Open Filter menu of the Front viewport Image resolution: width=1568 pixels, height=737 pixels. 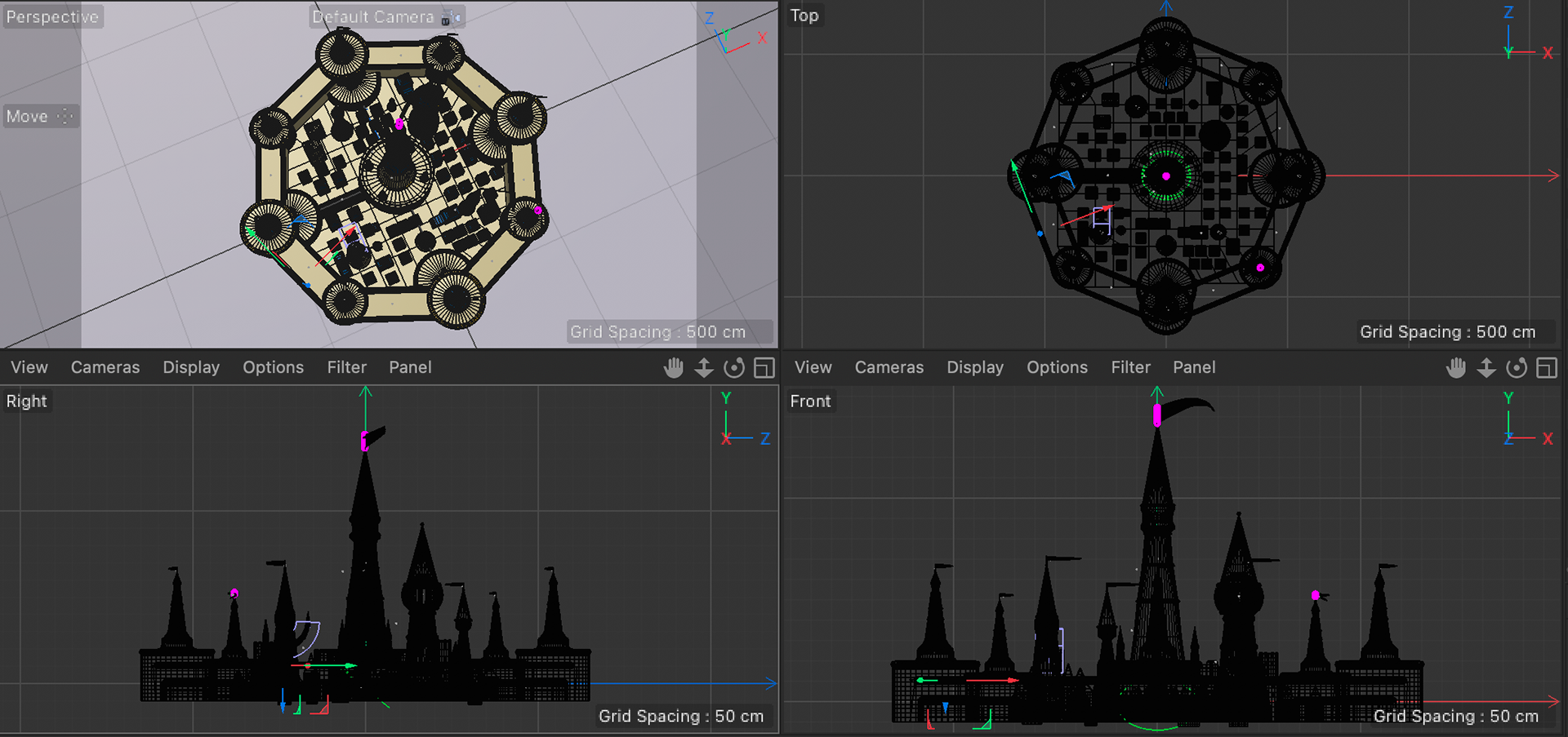[x=1131, y=367]
